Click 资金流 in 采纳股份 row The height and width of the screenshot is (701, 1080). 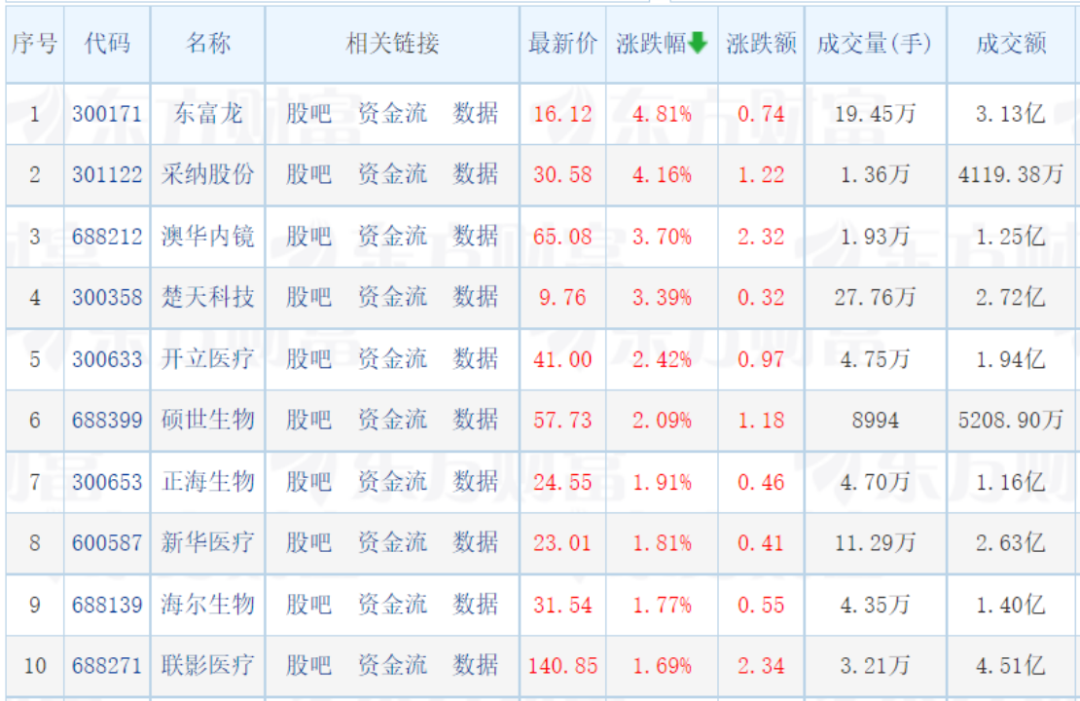pos(392,175)
